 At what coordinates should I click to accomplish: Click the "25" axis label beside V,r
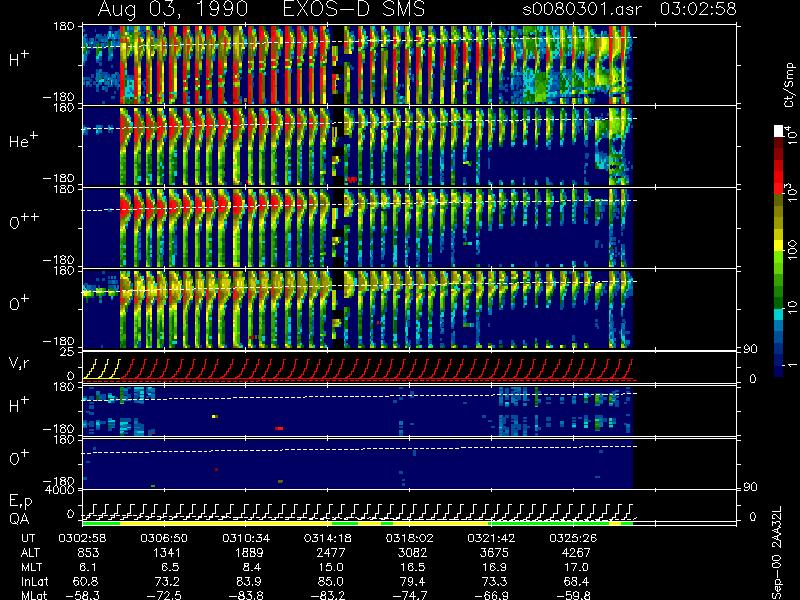pos(68,352)
